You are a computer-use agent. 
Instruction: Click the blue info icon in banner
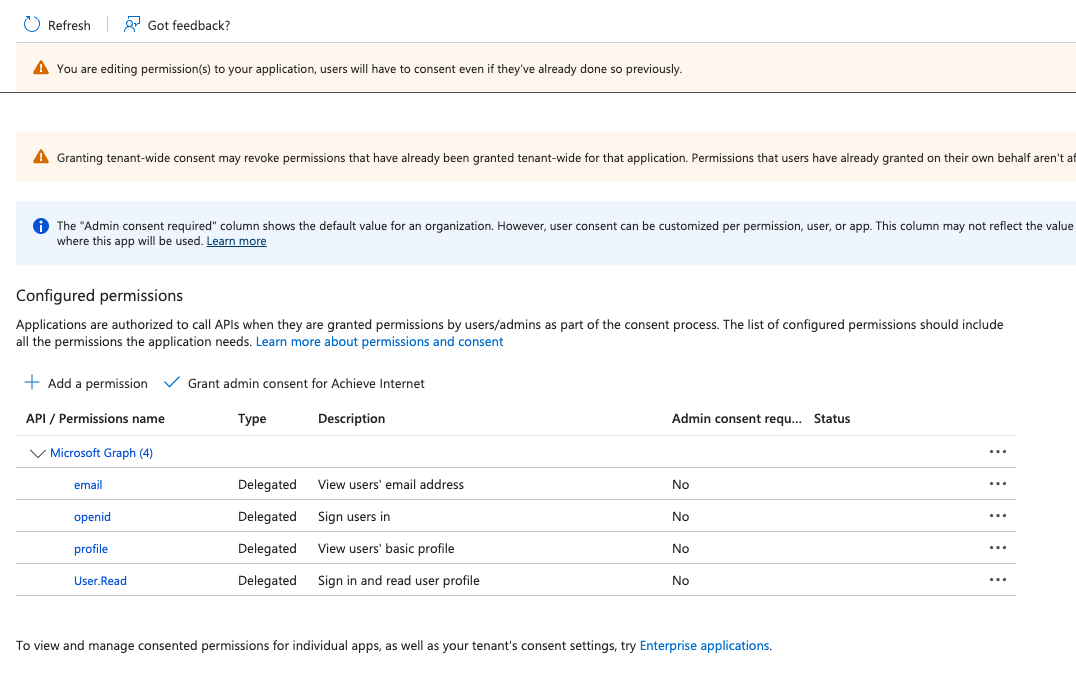pos(41,226)
